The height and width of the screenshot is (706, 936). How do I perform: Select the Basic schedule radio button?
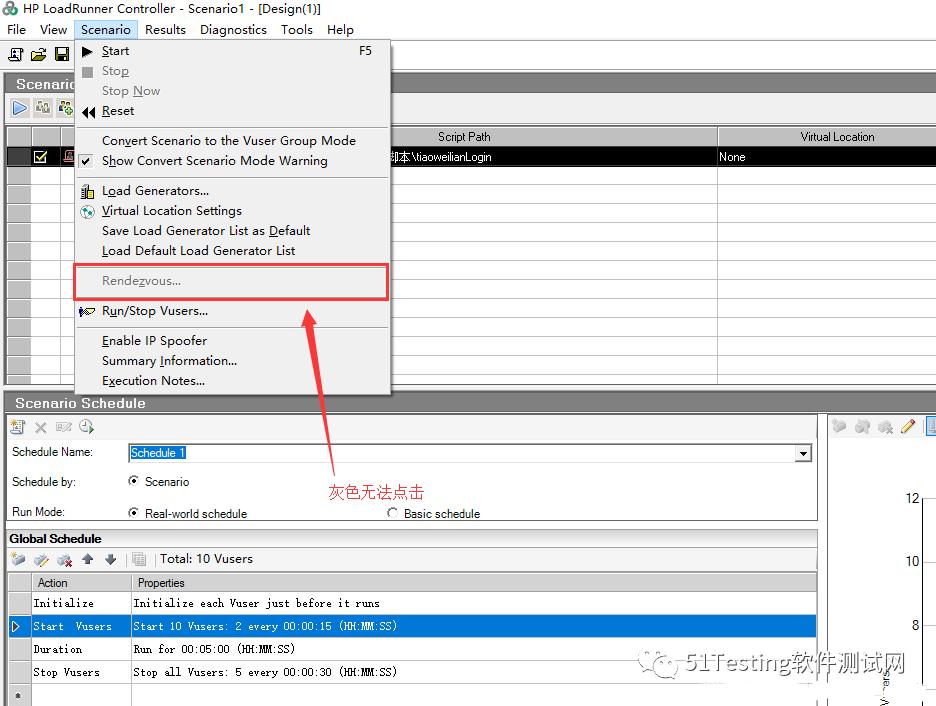coord(392,513)
